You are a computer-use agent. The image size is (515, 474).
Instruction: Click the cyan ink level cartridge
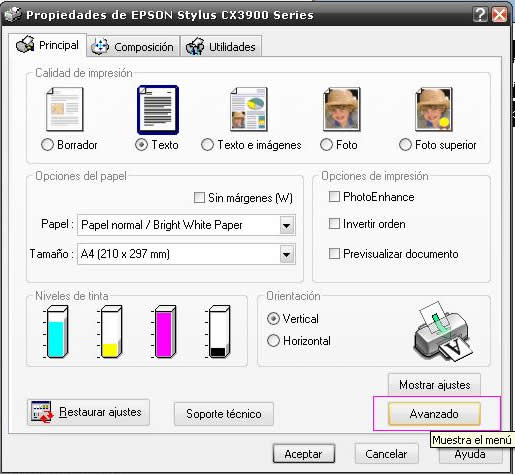[56, 332]
